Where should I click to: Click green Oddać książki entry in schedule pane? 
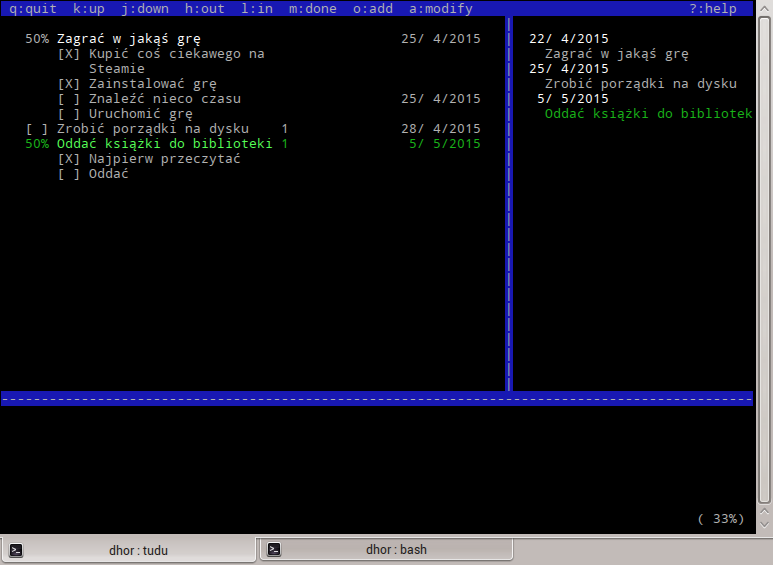click(x=648, y=114)
